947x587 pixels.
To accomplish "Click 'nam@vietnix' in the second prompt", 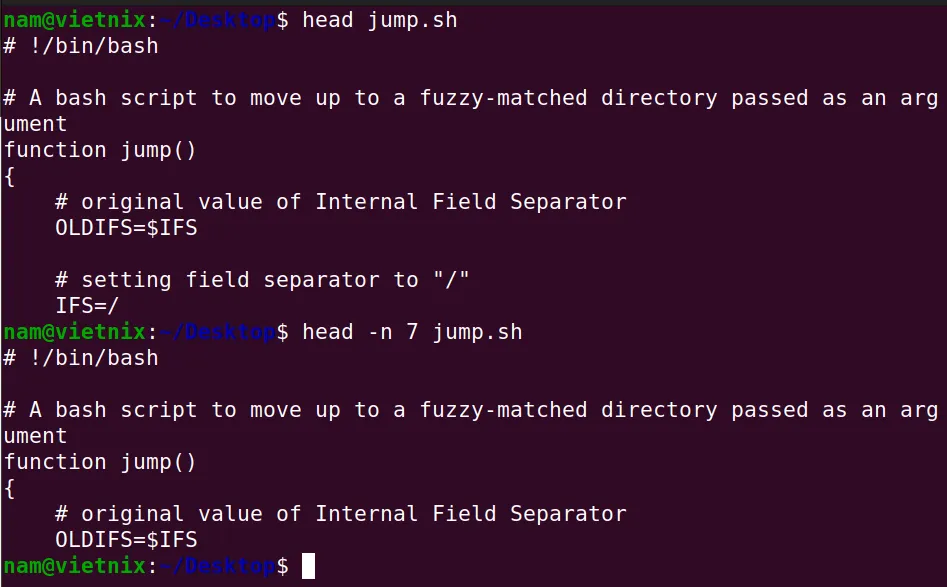I will click(x=74, y=332).
